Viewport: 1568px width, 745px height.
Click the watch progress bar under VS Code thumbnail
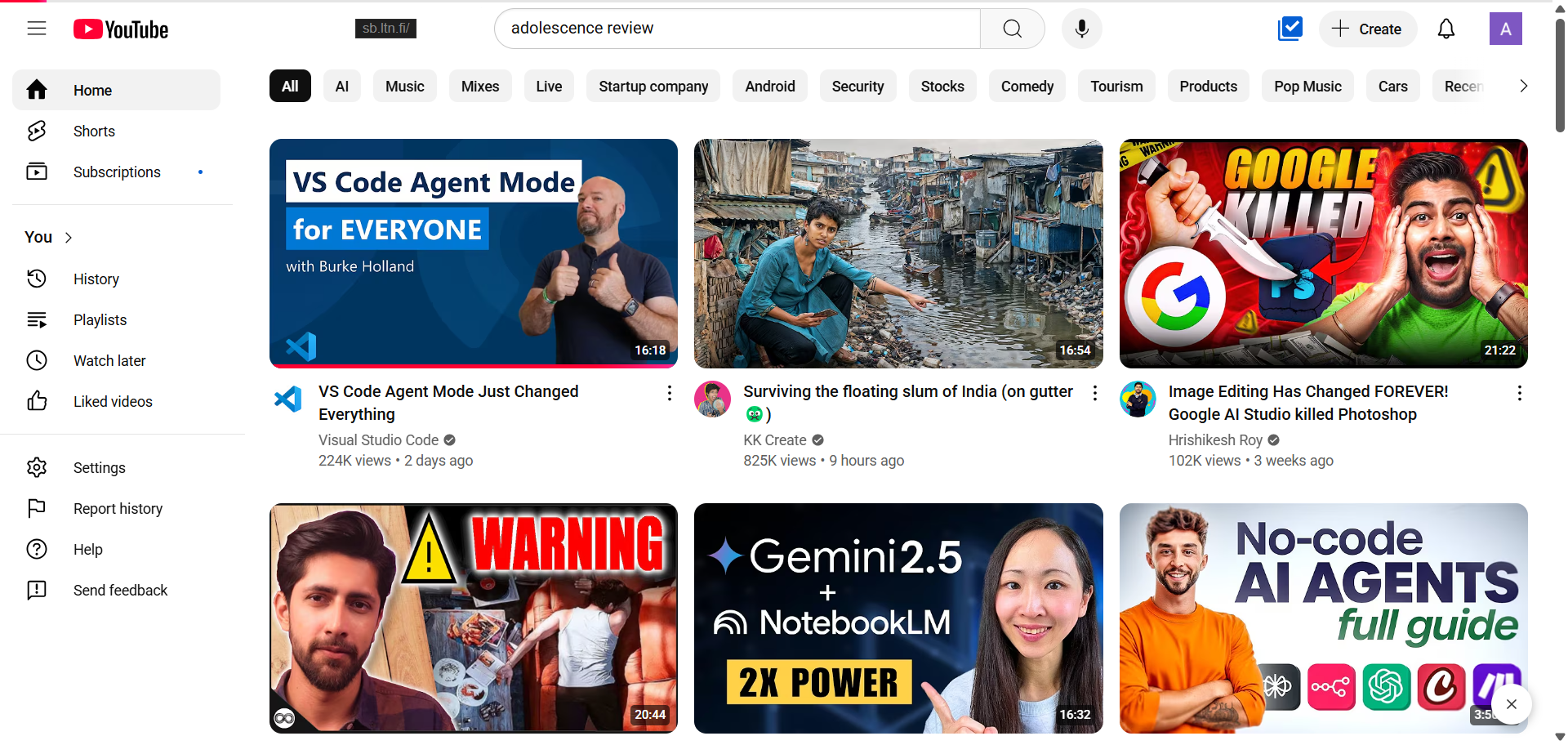pyautogui.click(x=474, y=366)
